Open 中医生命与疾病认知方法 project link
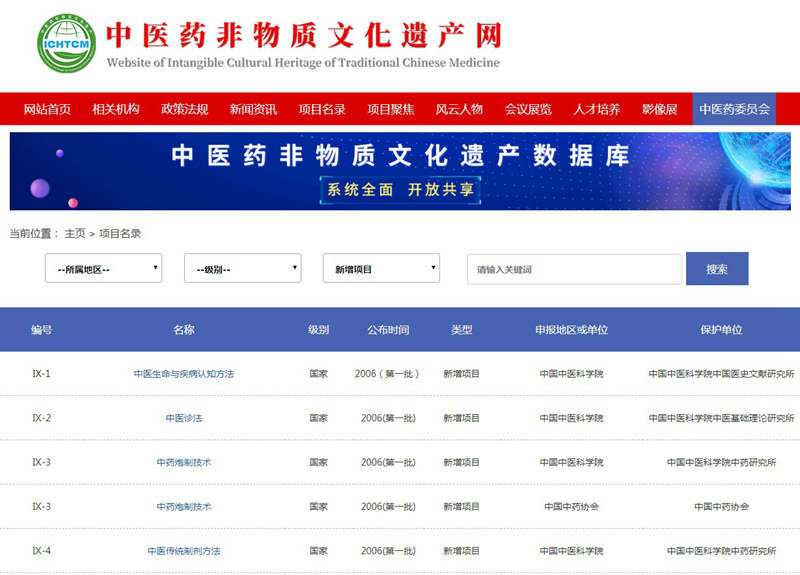 184,374
